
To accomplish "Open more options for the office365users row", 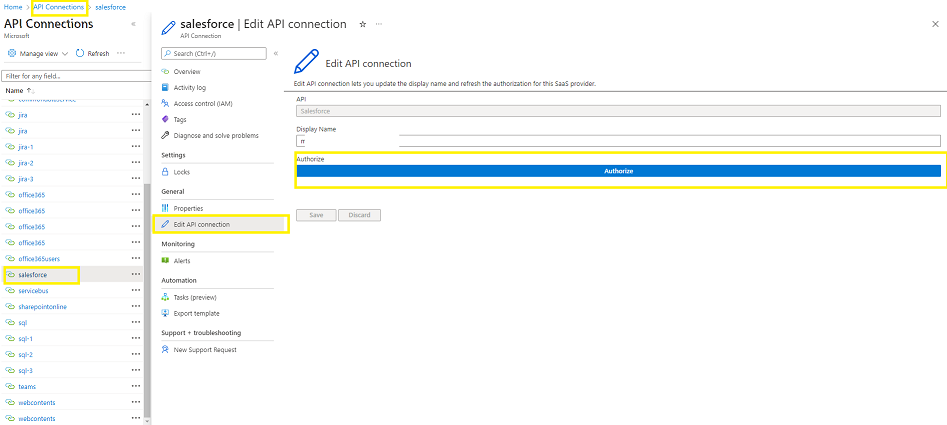I will click(x=135, y=258).
